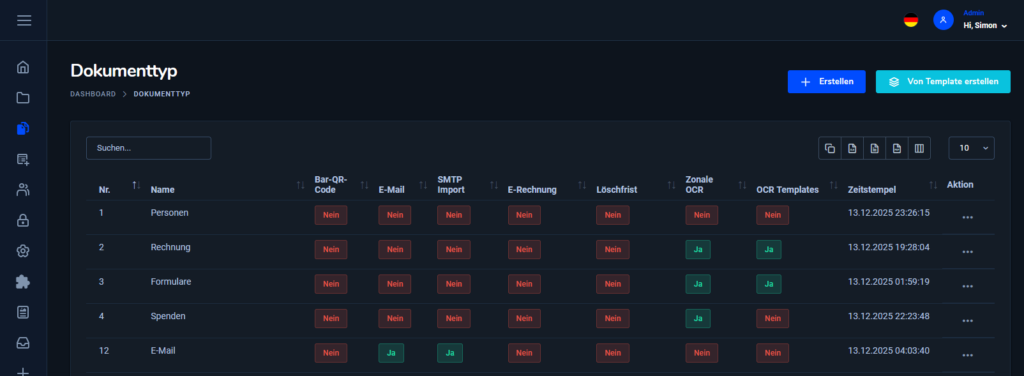Click timestamp 13.12.2025 19:28:04
The image size is (1024, 376).
pyautogui.click(x=888, y=247)
